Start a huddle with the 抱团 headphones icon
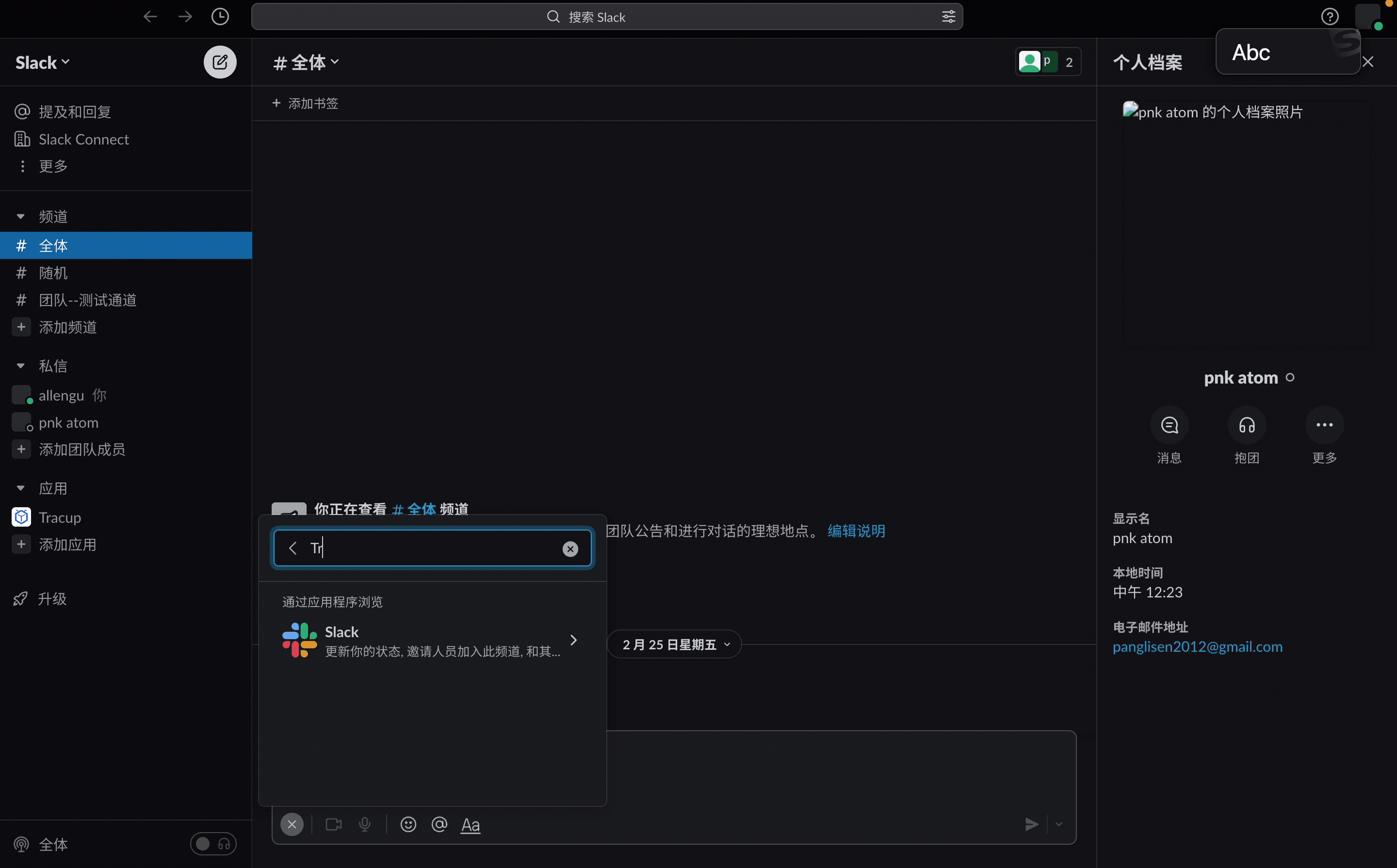1397x868 pixels. pos(1247,425)
